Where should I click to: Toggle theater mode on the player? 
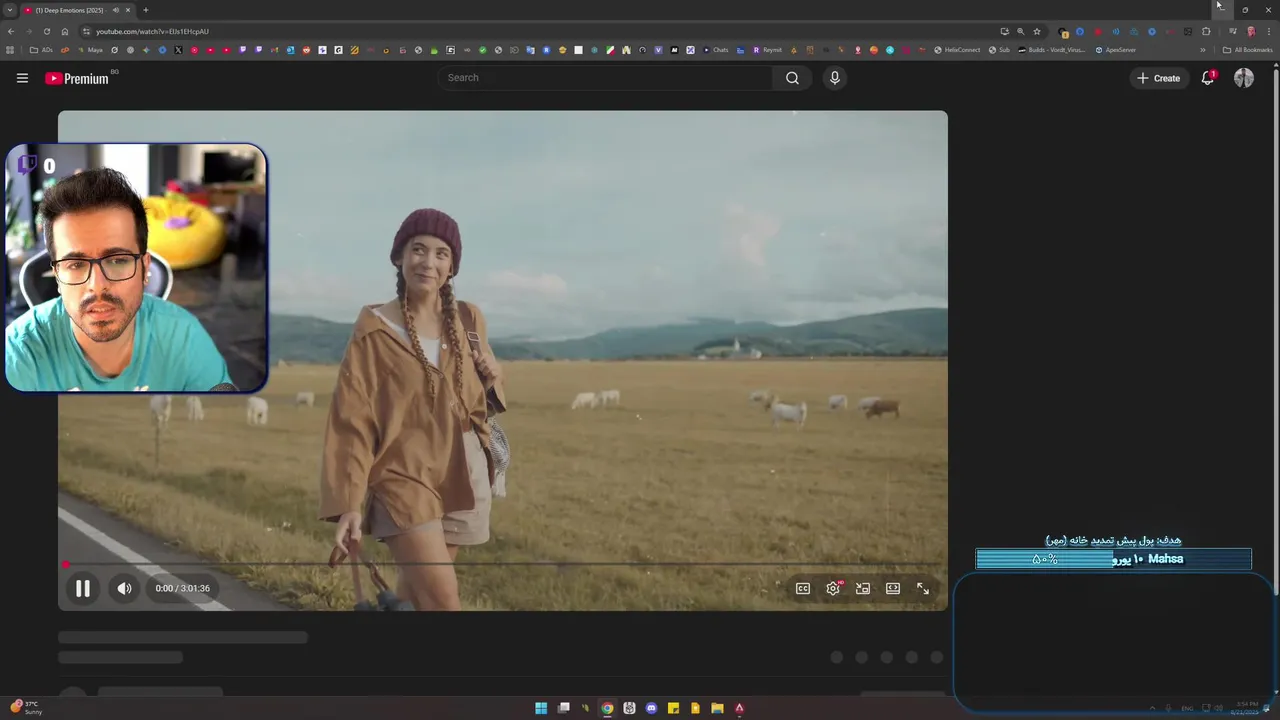click(x=893, y=589)
